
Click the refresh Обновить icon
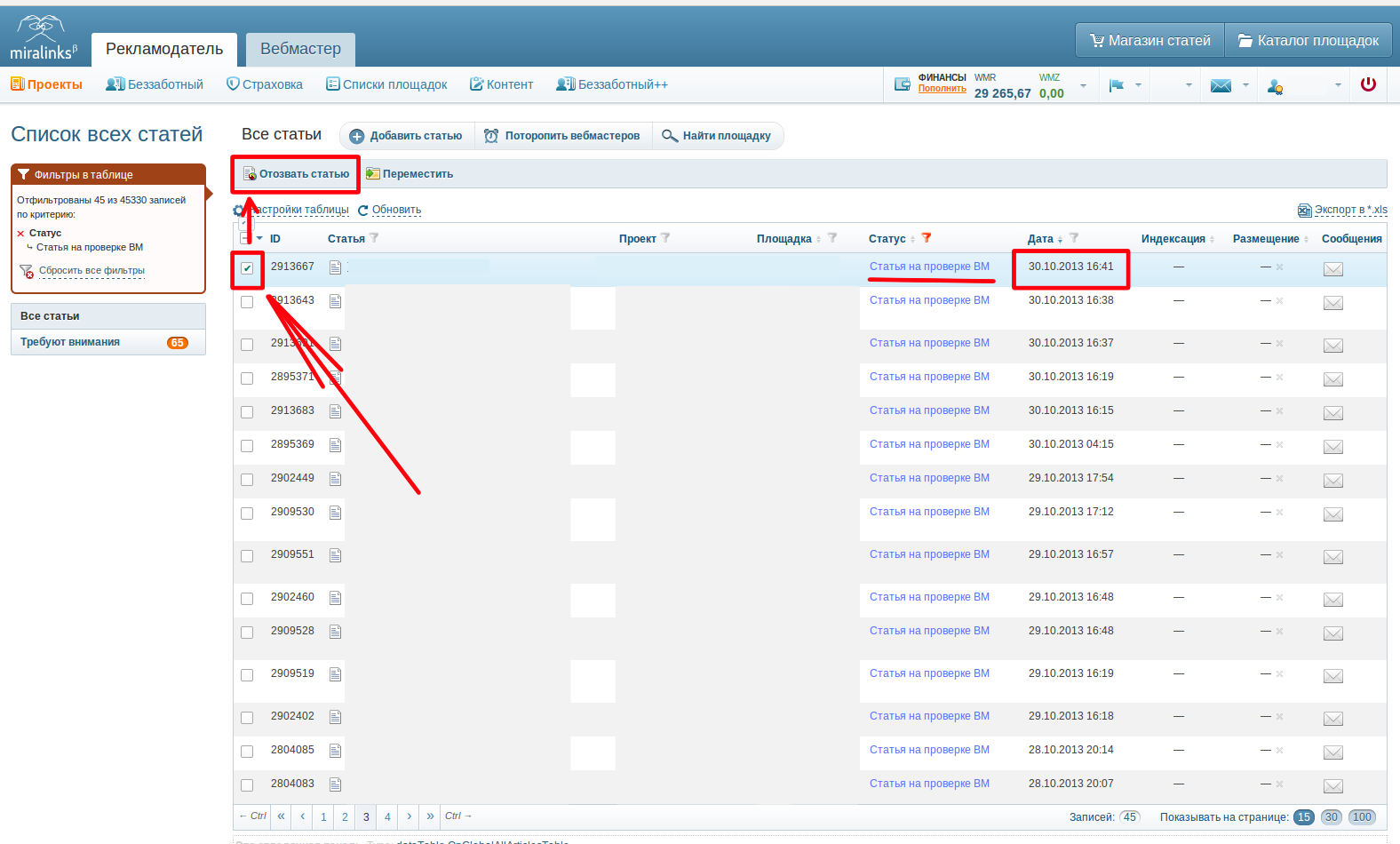tap(363, 211)
